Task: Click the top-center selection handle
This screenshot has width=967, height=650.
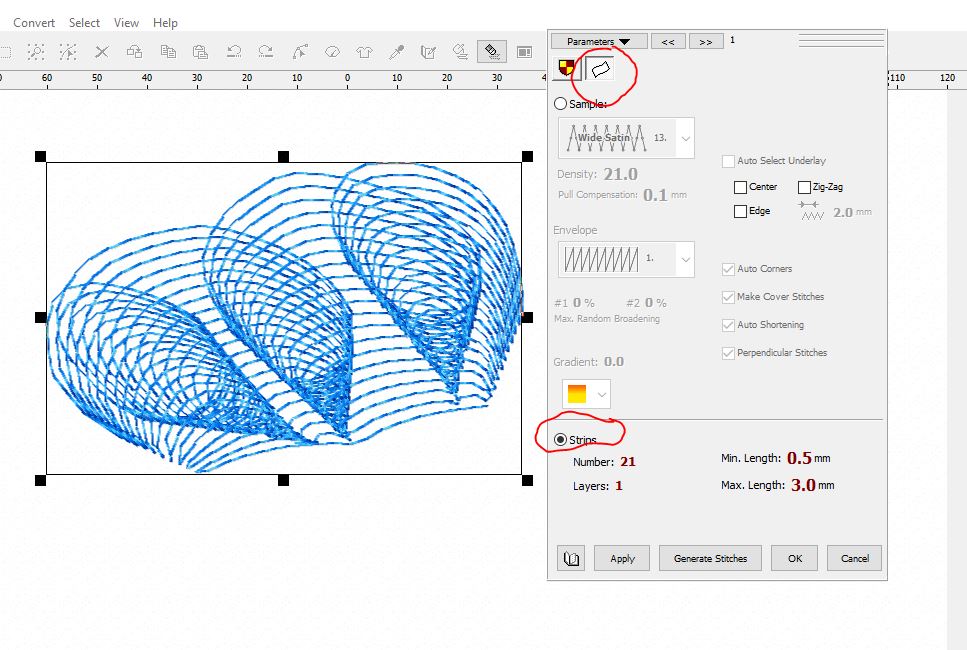Action: (x=284, y=157)
